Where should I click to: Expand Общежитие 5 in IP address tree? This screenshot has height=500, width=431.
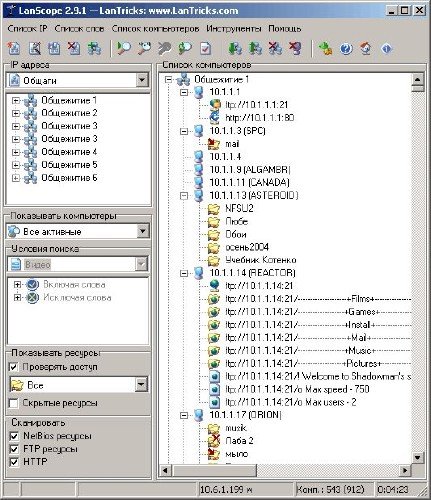click(x=15, y=165)
